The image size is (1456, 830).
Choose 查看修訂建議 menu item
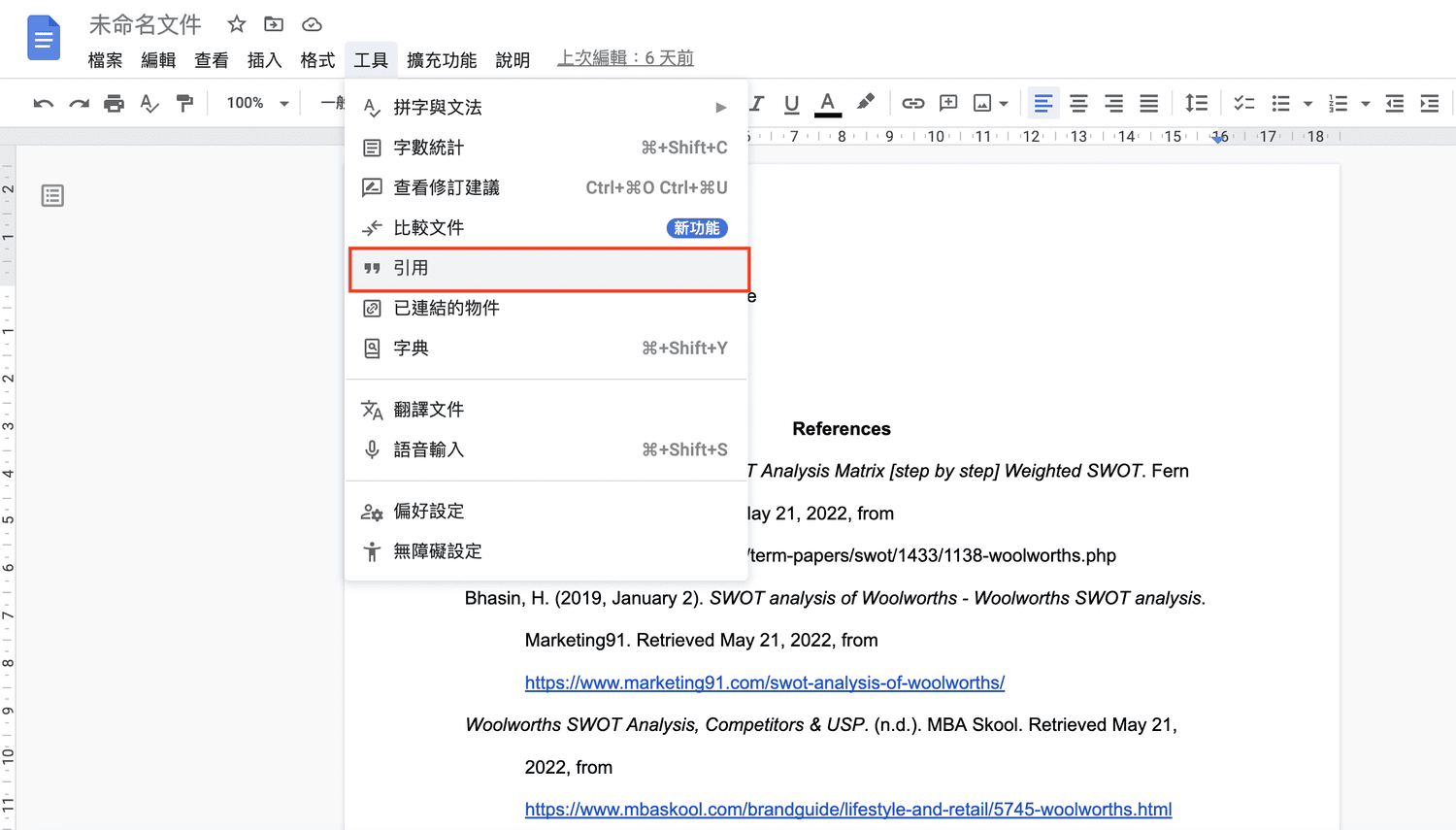[546, 187]
